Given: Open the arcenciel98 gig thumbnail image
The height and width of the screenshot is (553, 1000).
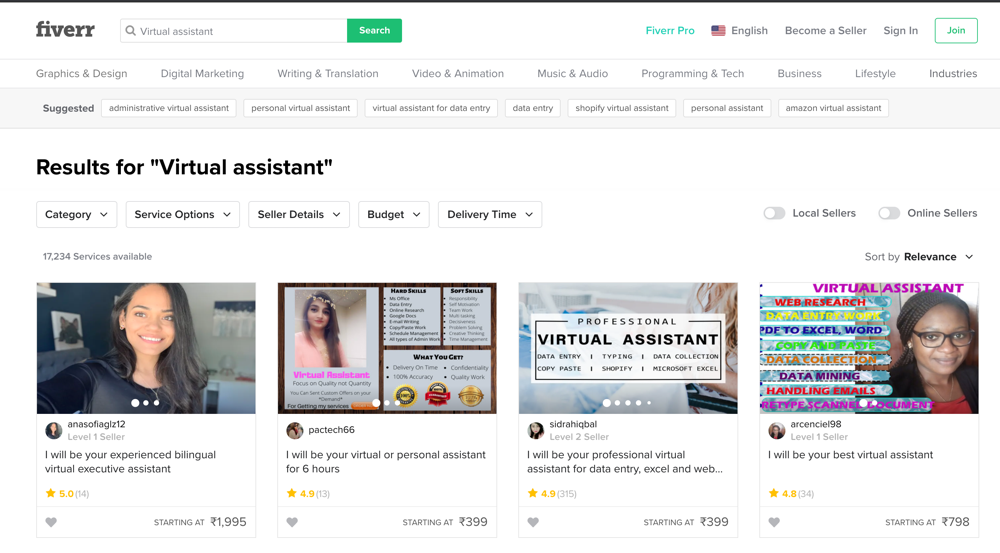Looking at the screenshot, I should [869, 348].
